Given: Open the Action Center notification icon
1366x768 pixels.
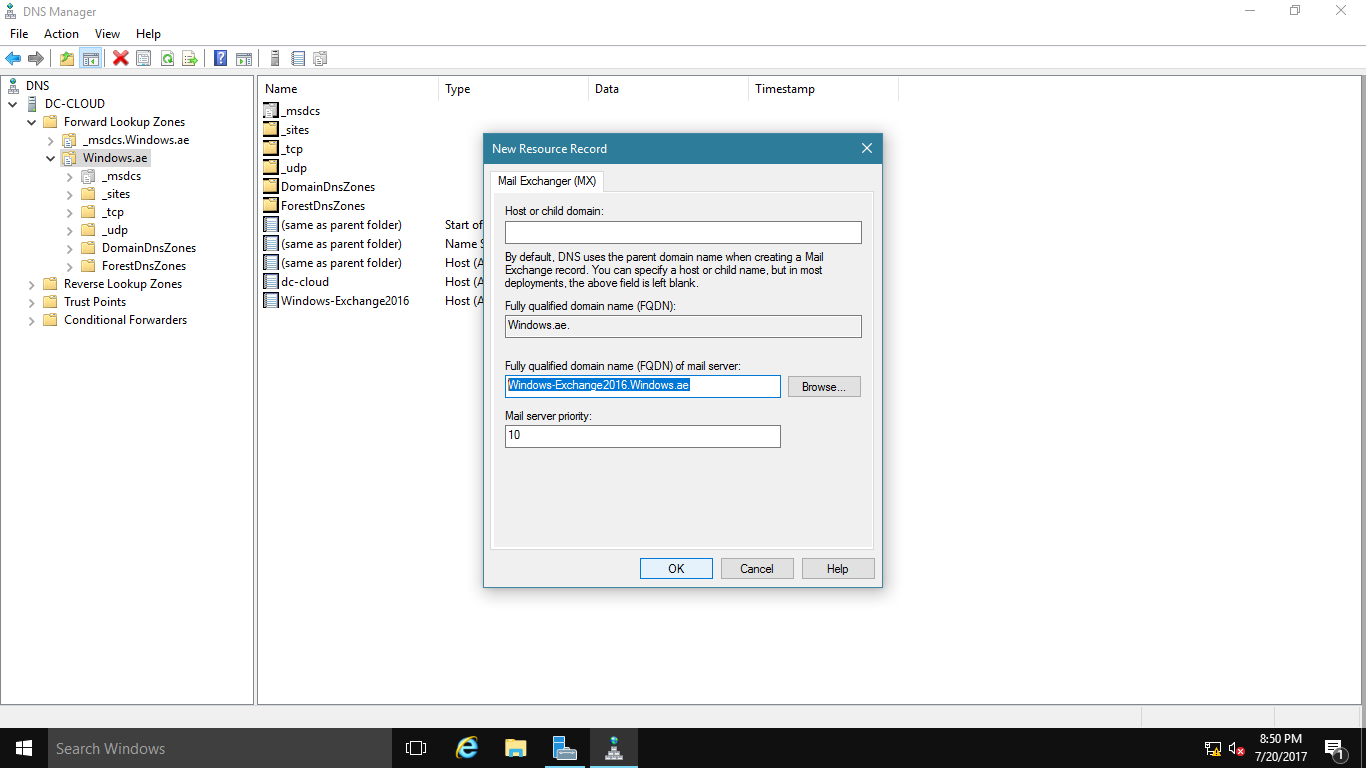Looking at the screenshot, I should pos(1333,748).
